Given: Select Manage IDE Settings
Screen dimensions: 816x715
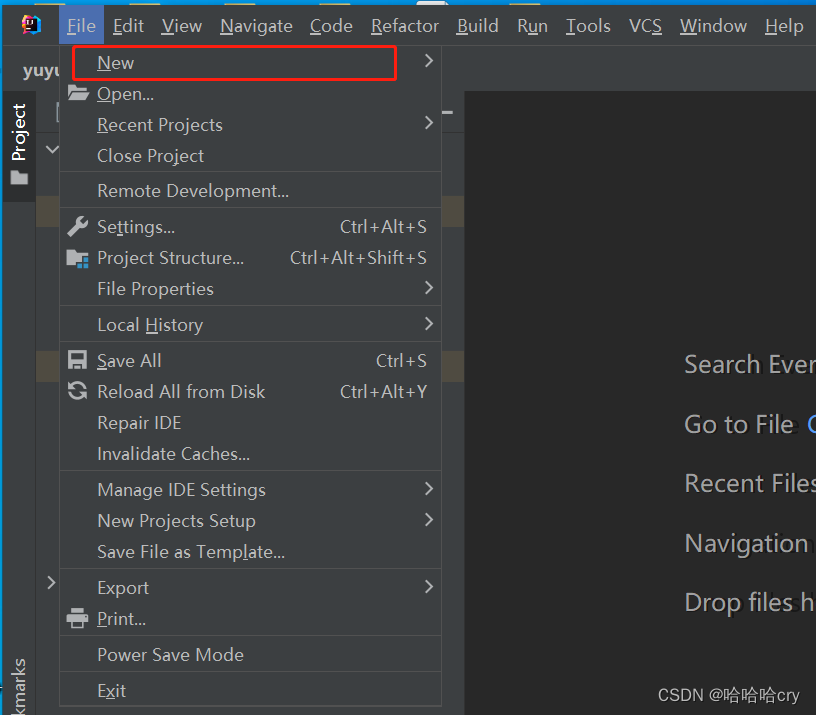Looking at the screenshot, I should (x=250, y=490).
